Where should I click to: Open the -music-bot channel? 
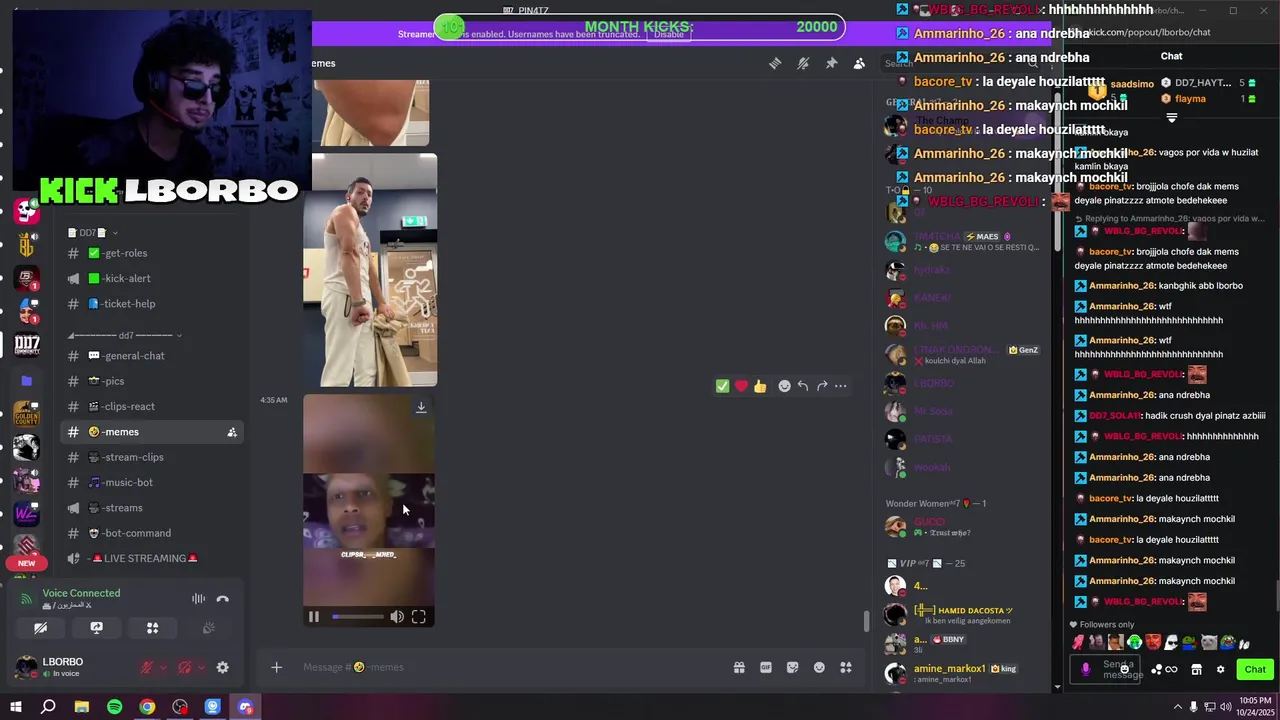pyautogui.click(x=151, y=483)
